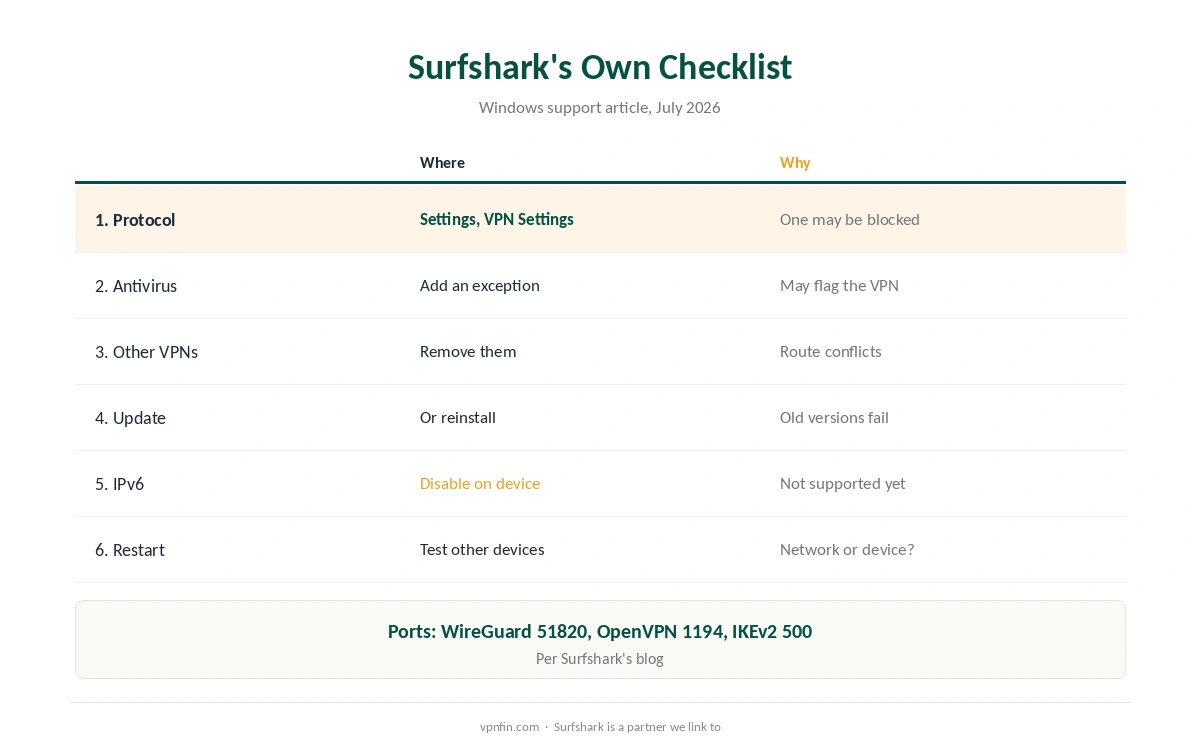The height and width of the screenshot is (746, 1200).
Task: Select the "5. IPv6" row label
Action: point(119,484)
